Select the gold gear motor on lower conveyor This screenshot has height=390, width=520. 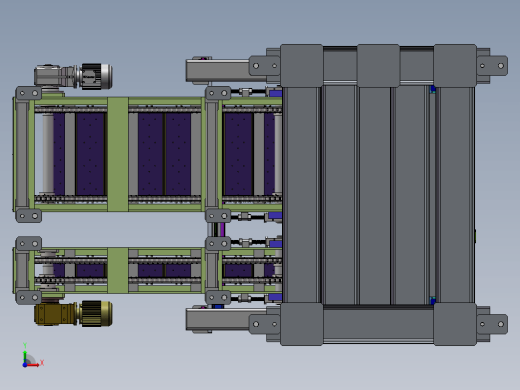click(x=73, y=313)
